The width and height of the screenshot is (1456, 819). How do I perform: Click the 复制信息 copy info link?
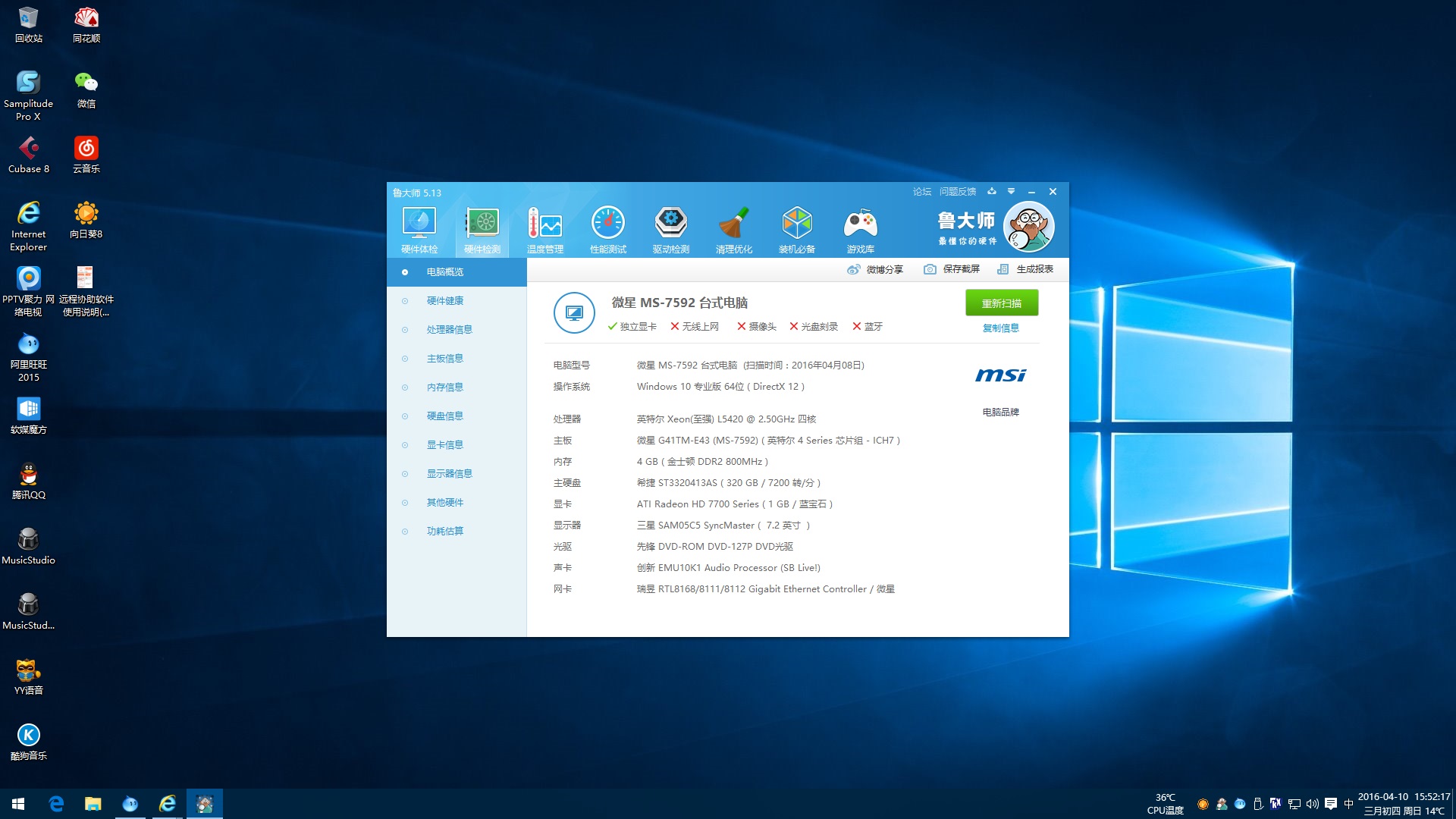[x=1001, y=328]
